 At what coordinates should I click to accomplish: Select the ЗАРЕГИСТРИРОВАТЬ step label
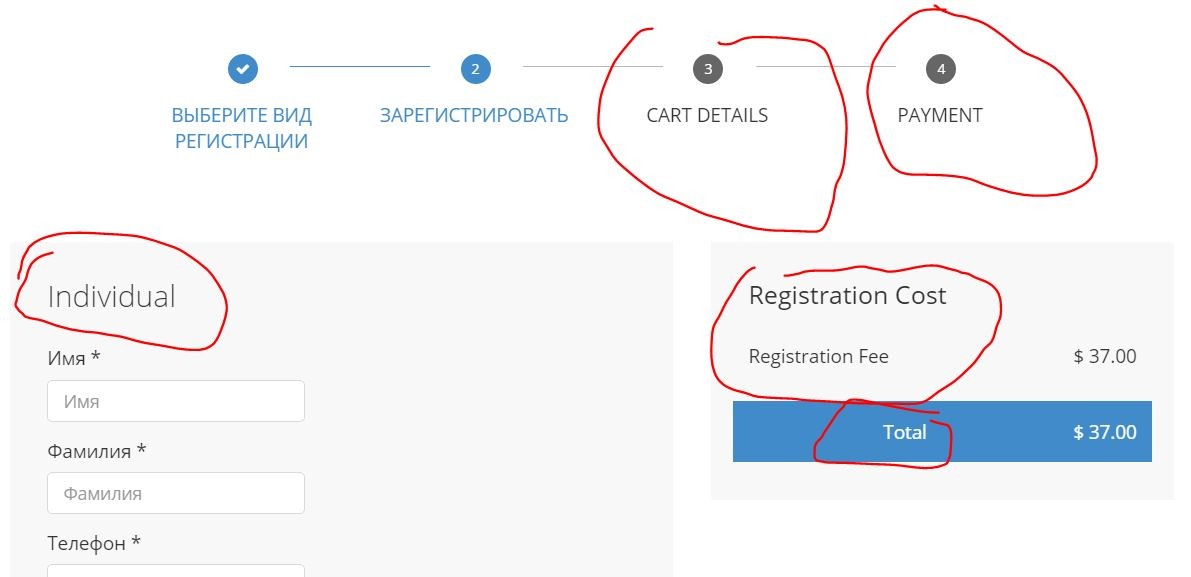(474, 115)
